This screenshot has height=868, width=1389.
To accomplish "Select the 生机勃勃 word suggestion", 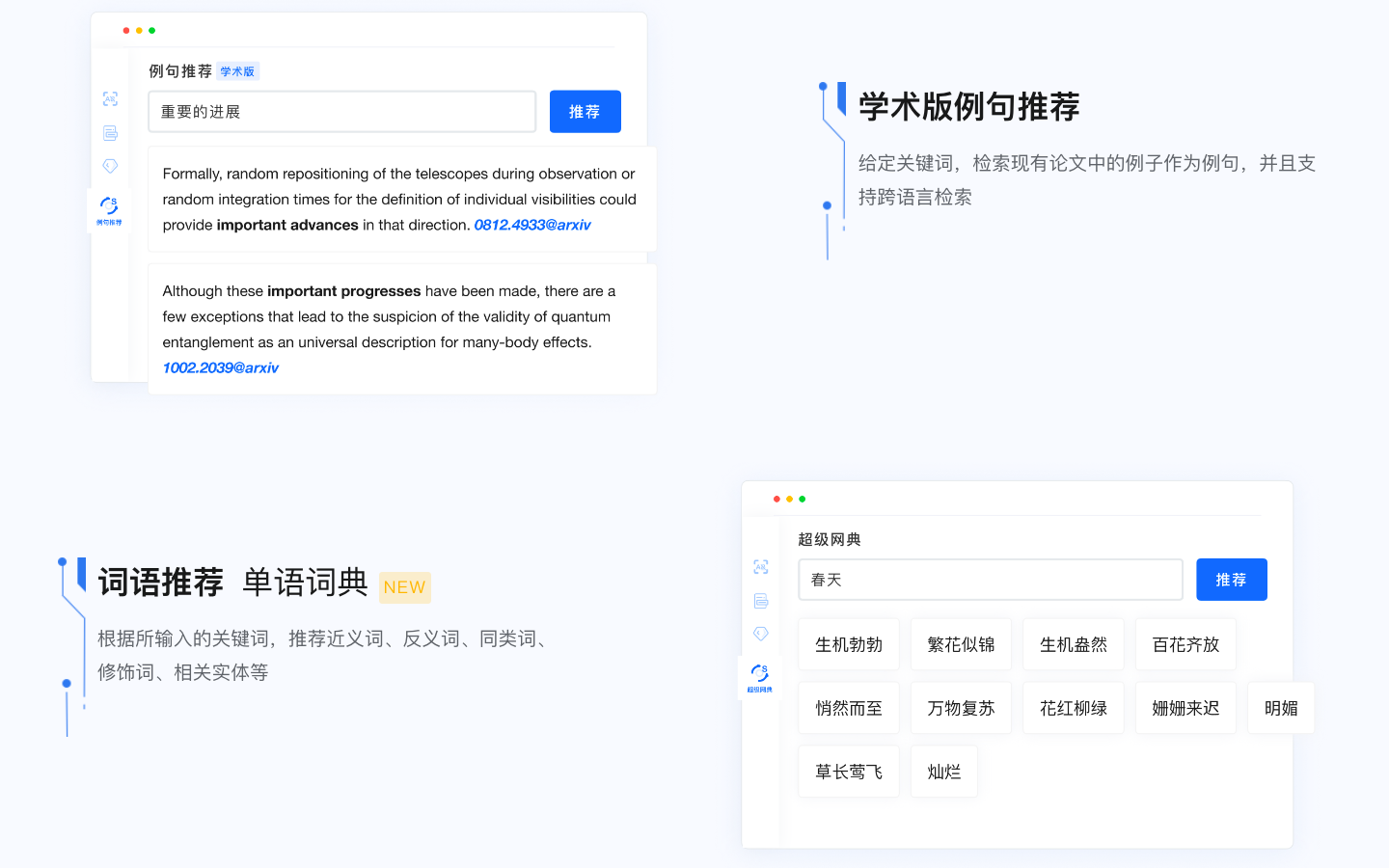I will tap(849, 644).
